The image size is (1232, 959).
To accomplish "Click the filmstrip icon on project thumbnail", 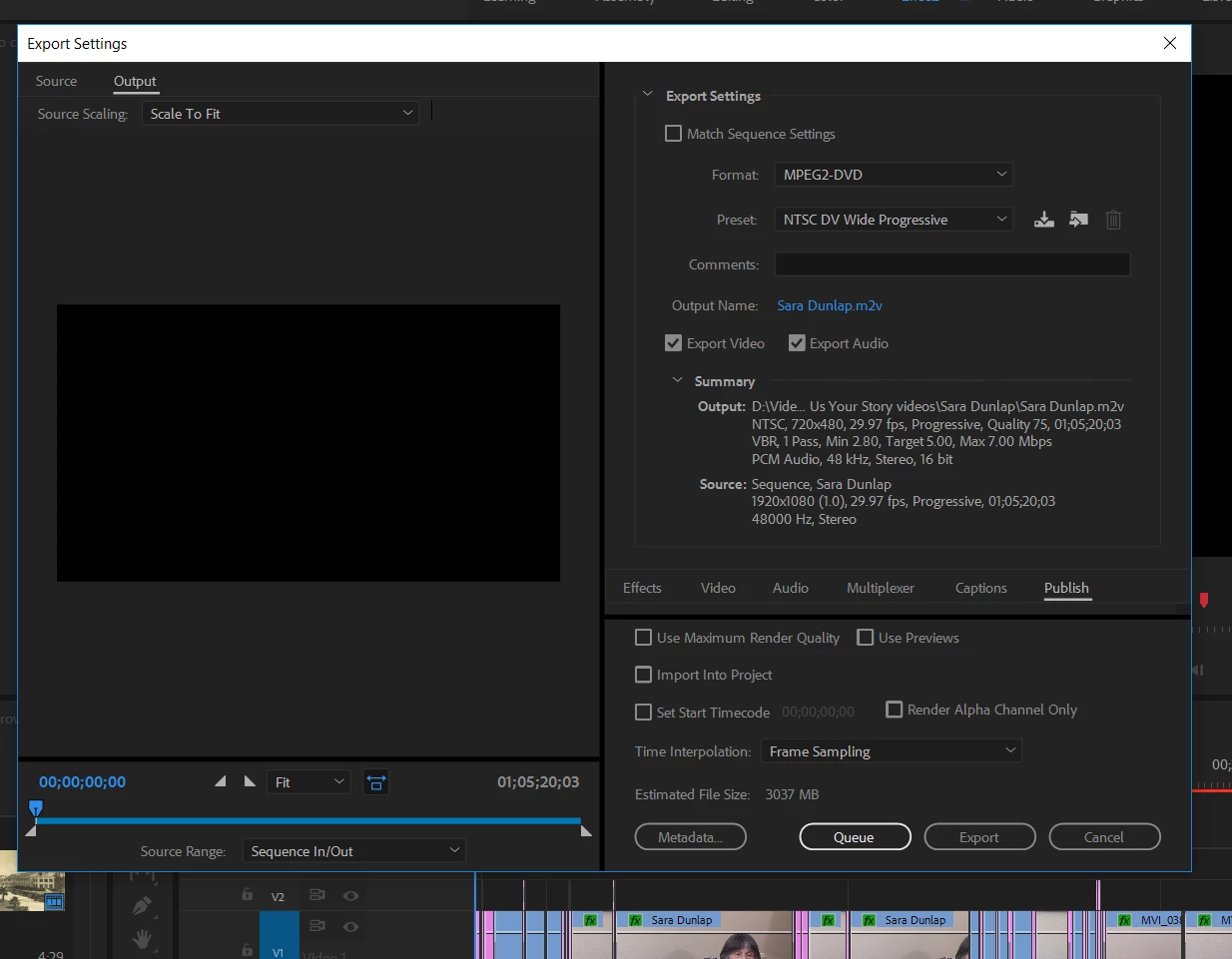I will [x=54, y=901].
